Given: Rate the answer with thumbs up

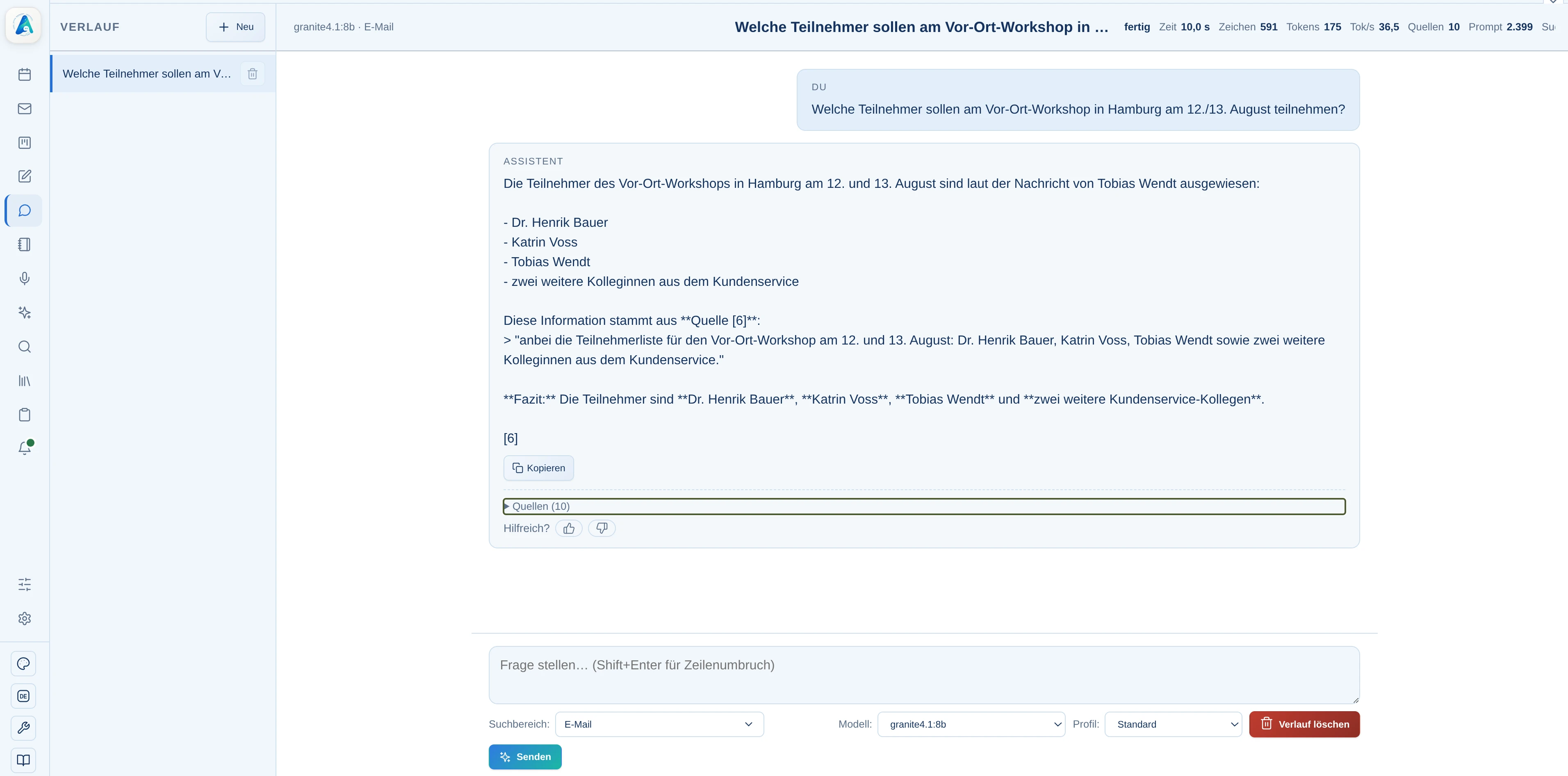Looking at the screenshot, I should 569,528.
